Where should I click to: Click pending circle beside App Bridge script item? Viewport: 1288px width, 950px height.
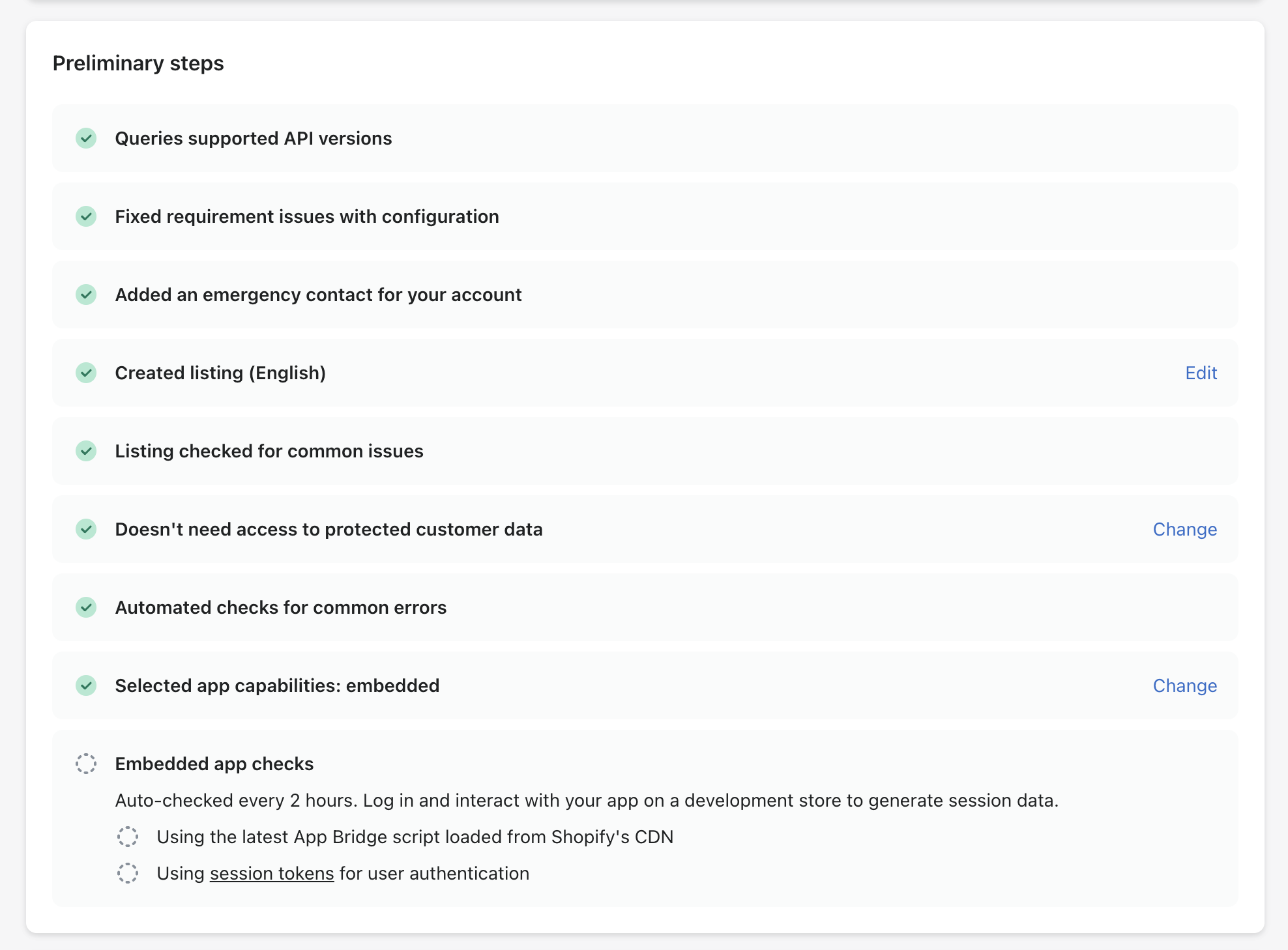point(128,837)
